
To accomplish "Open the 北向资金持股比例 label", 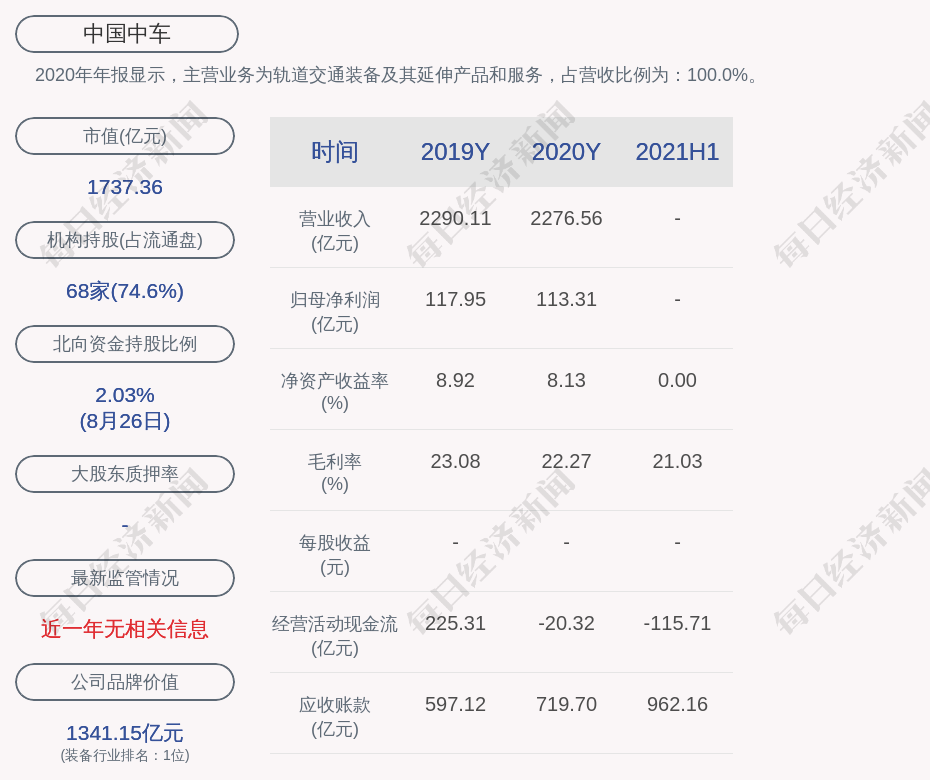I will pos(125,344).
